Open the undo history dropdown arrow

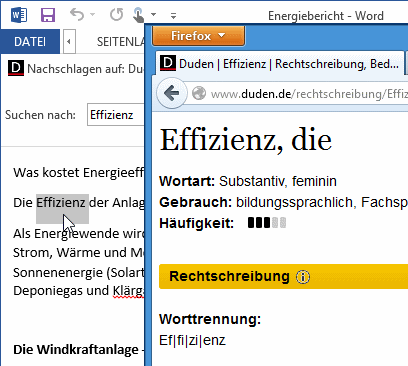93,15
